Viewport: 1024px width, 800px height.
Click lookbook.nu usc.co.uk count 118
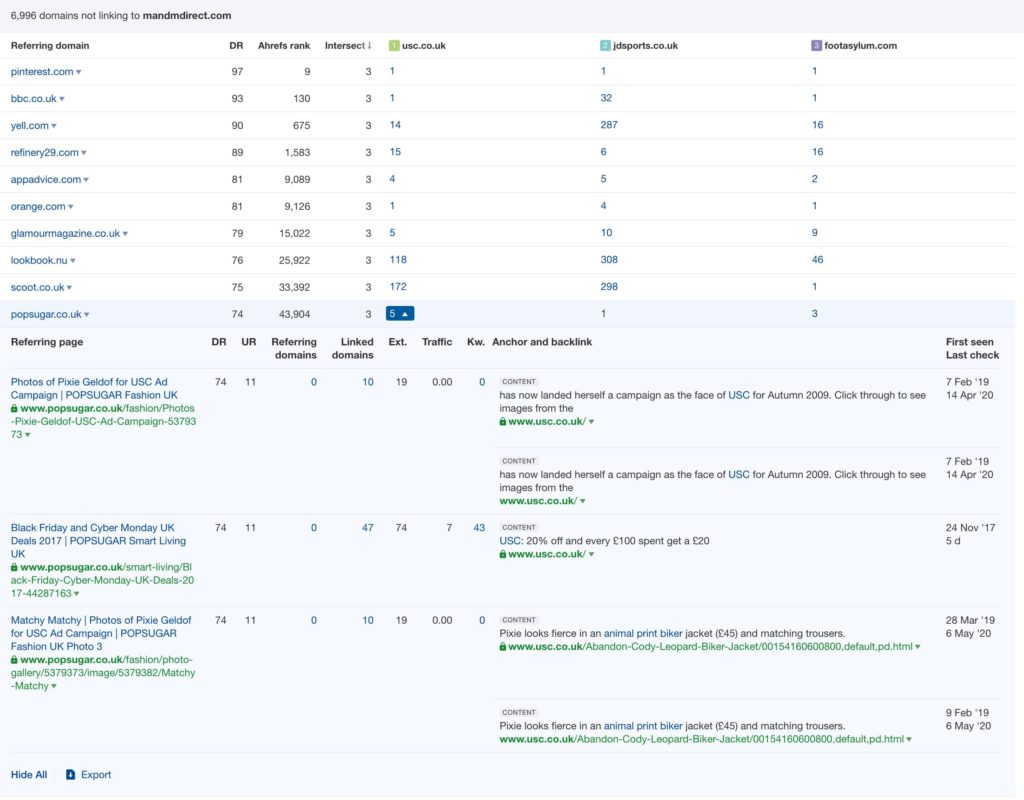point(398,260)
